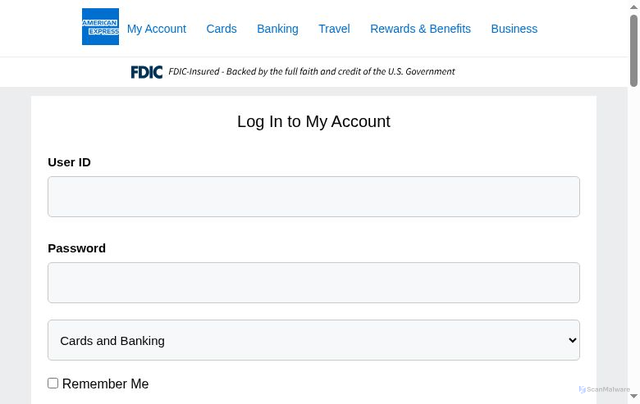This screenshot has width=640, height=404.
Task: Click the FDIC-Insured disclosure text
Action: 311,72
